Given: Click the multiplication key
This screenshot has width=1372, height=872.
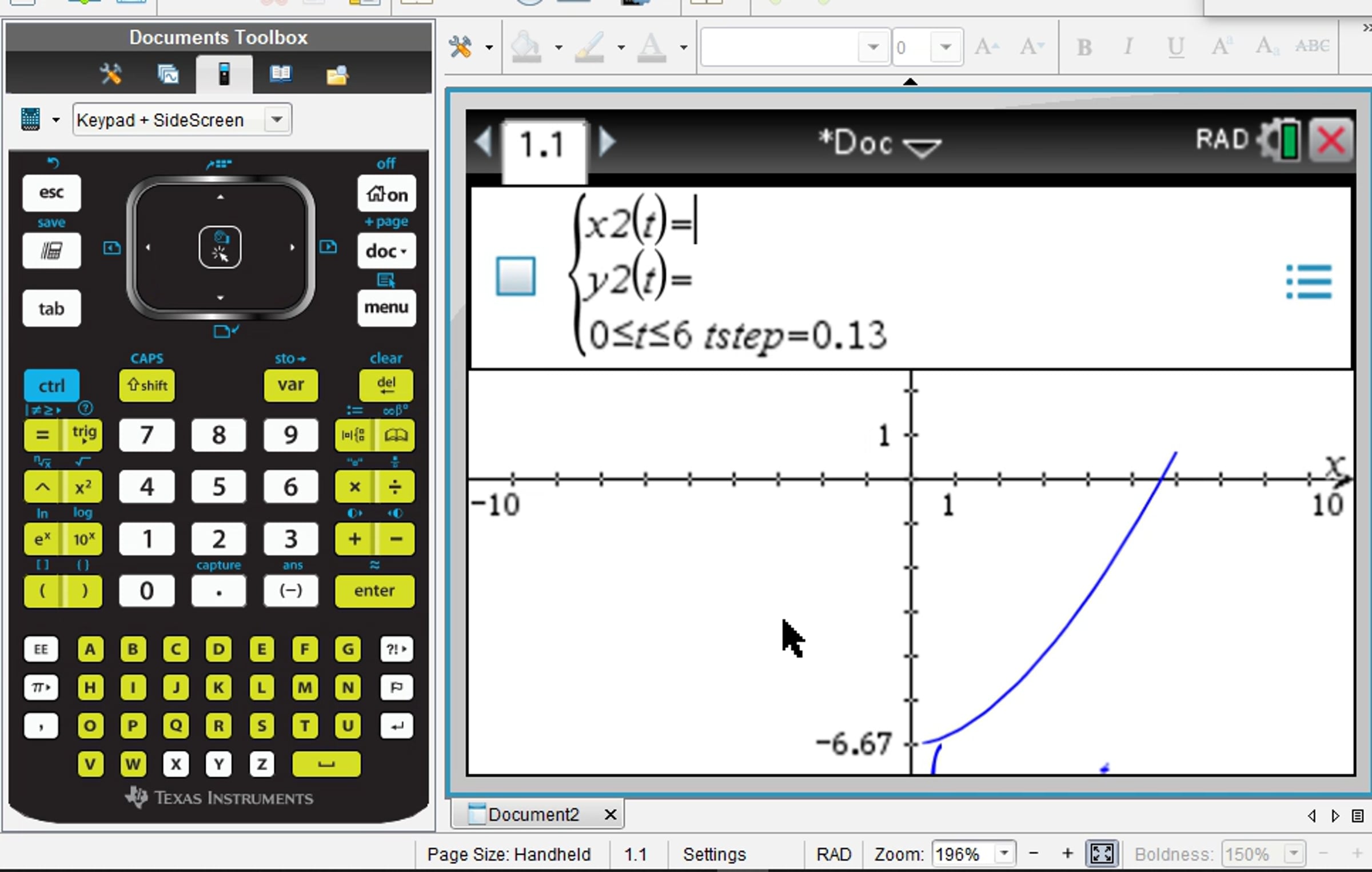Looking at the screenshot, I should [x=354, y=487].
